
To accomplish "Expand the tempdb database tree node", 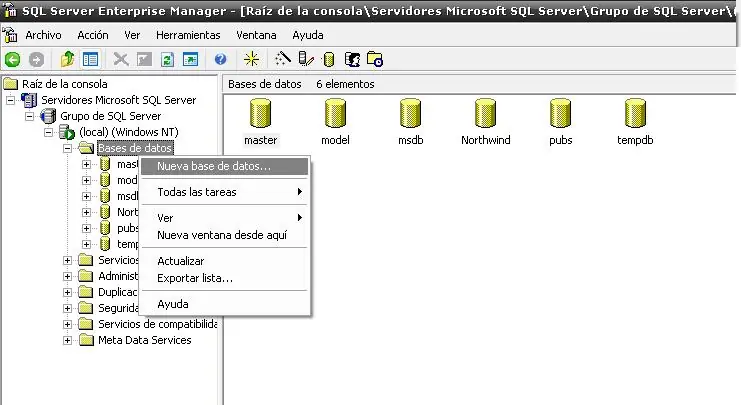I will pos(86,244).
